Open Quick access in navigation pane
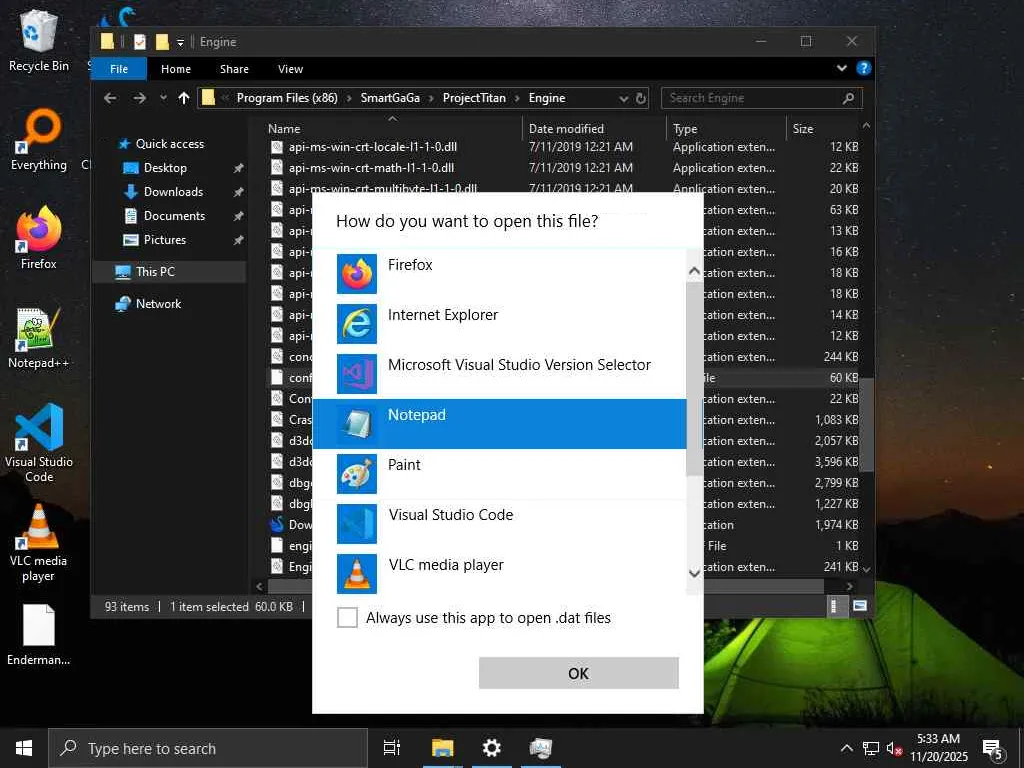The height and width of the screenshot is (768, 1024). coord(170,144)
